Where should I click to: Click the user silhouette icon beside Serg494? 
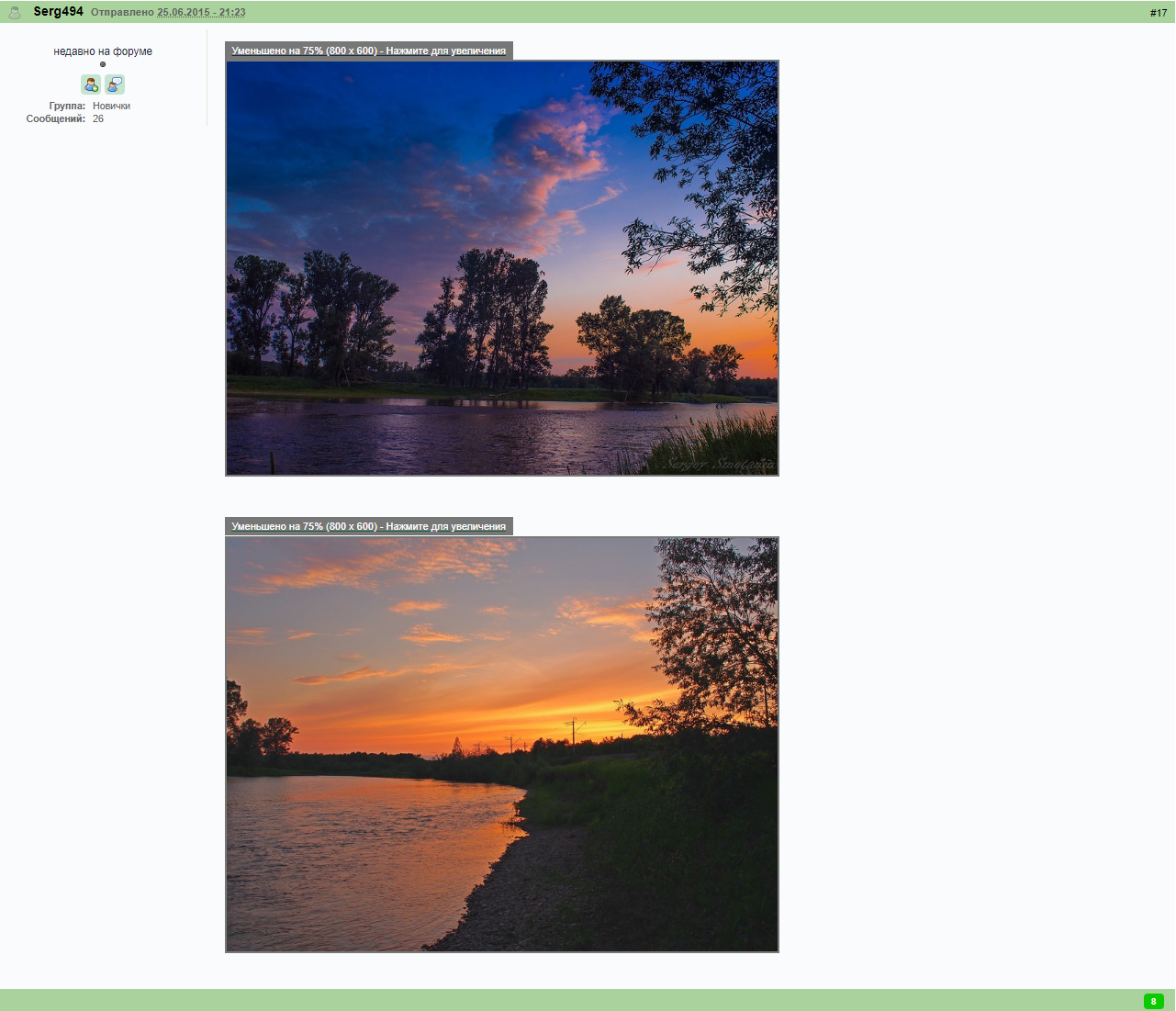click(15, 13)
